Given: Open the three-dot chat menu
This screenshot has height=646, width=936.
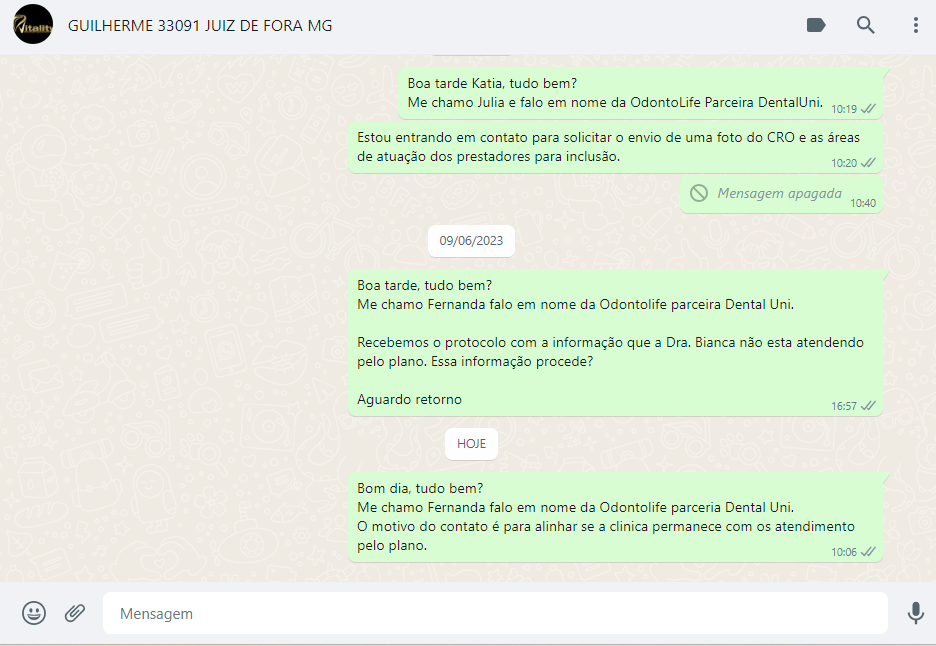Looking at the screenshot, I should [915, 25].
